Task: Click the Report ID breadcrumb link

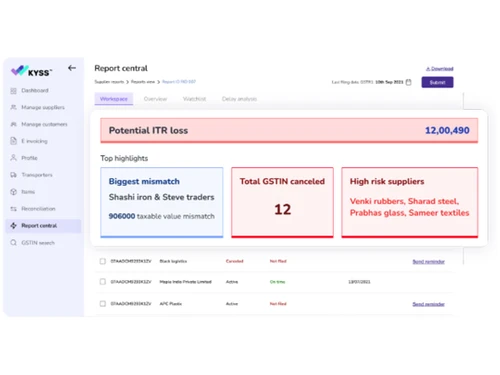Action: [179, 82]
